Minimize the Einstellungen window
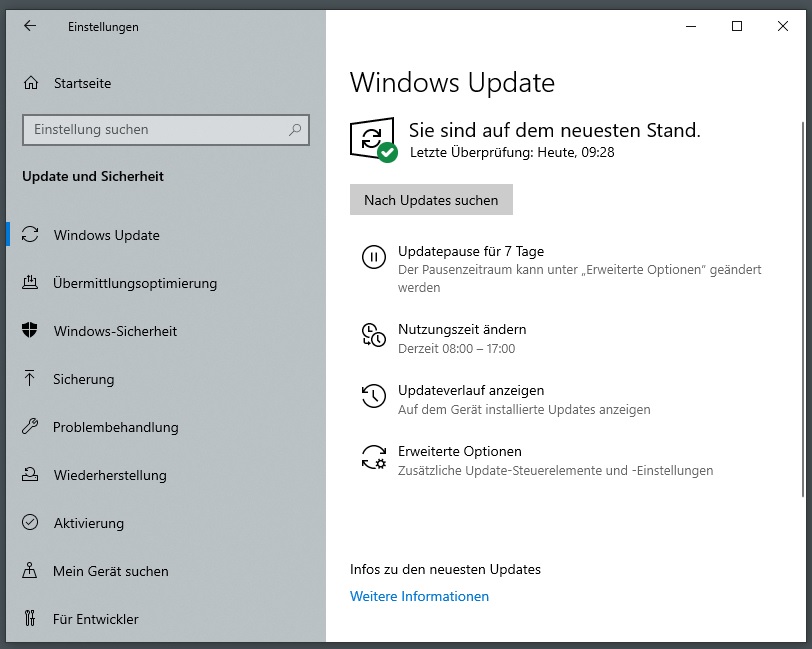This screenshot has height=649, width=812. [691, 26]
